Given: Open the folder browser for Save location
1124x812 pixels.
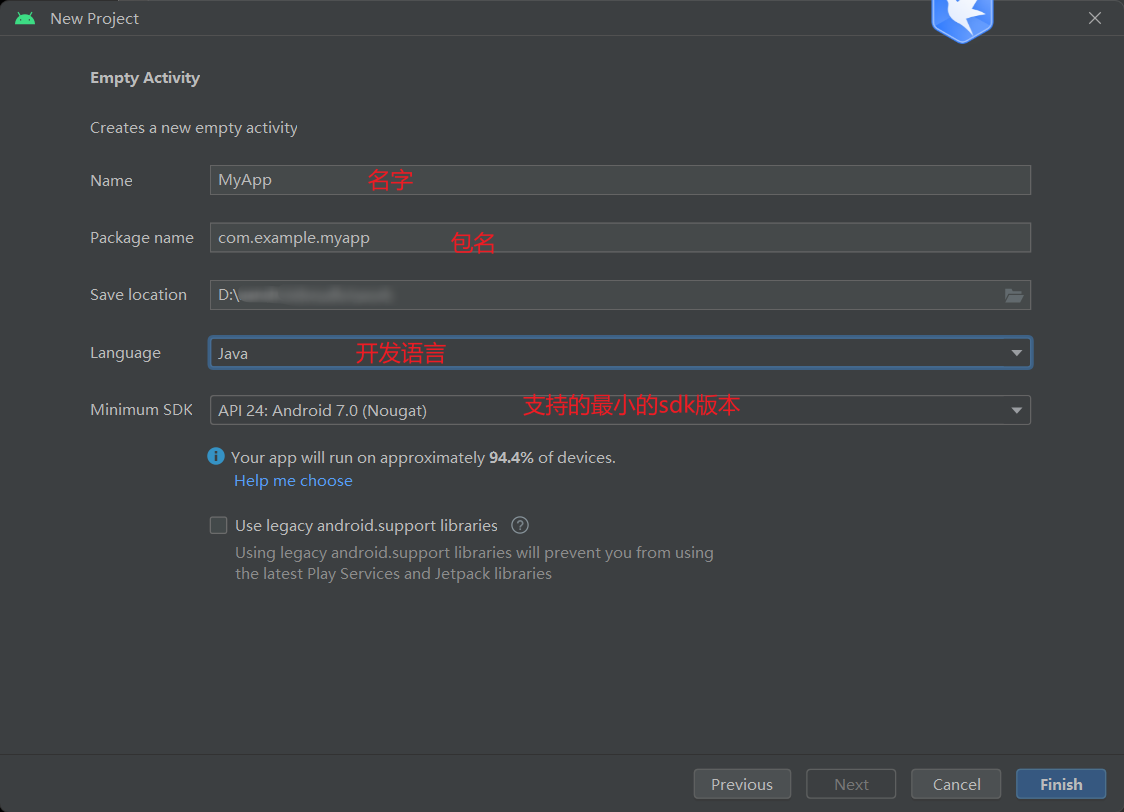Looking at the screenshot, I should pos(1014,295).
